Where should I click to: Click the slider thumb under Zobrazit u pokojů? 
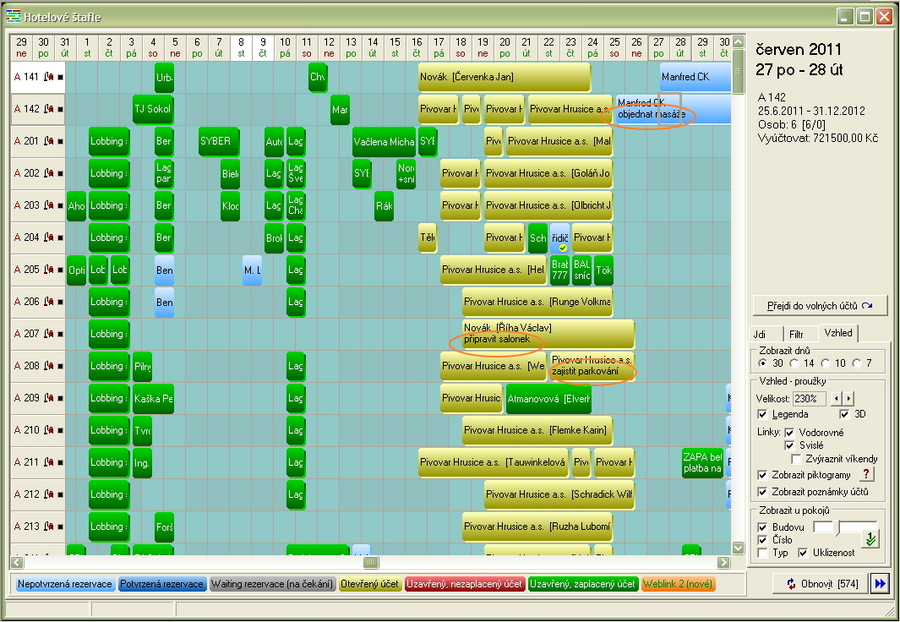(835, 527)
